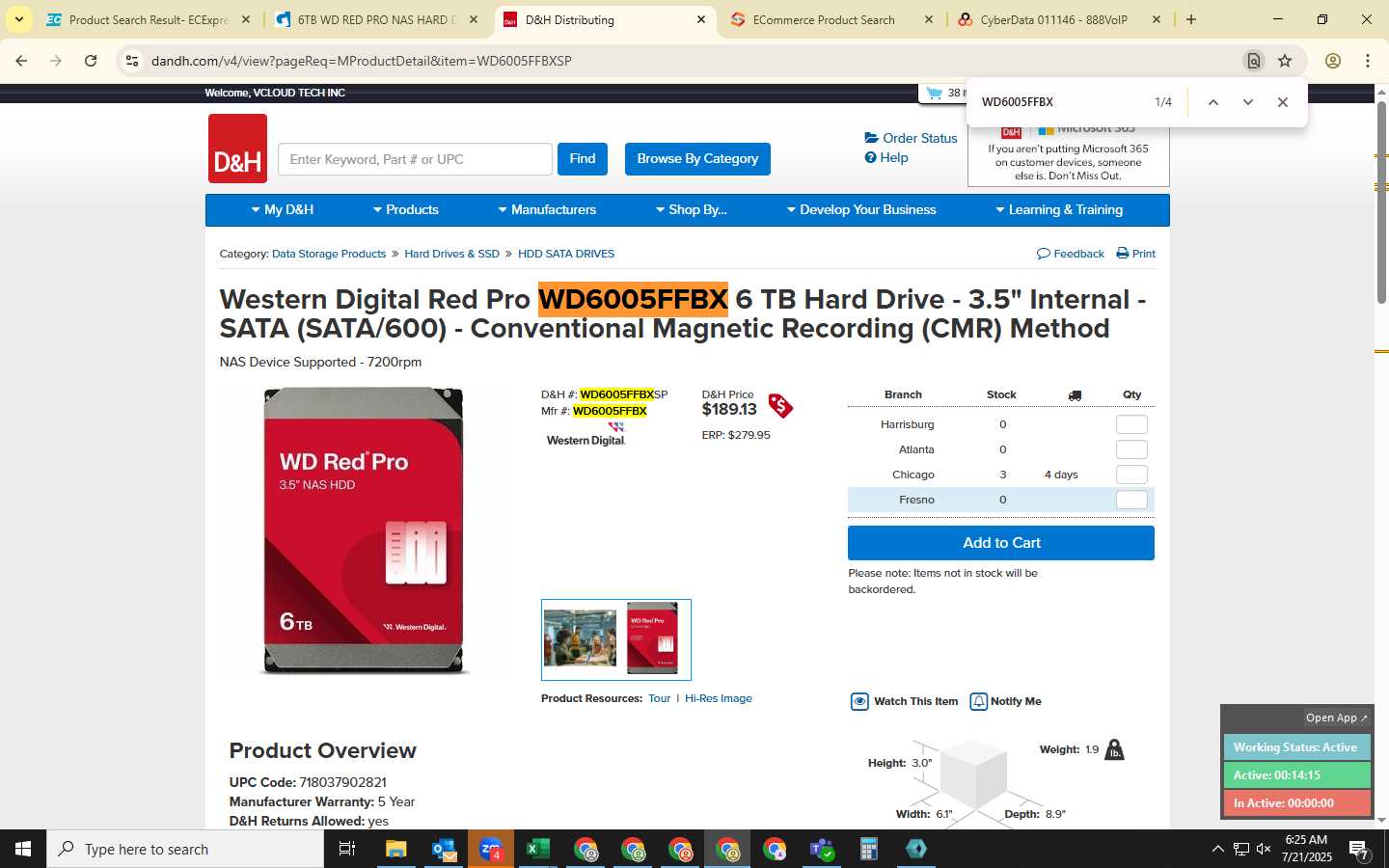Image resolution: width=1389 pixels, height=868 pixels.
Task: Click the Watch This Item eye icon
Action: pyautogui.click(x=859, y=701)
